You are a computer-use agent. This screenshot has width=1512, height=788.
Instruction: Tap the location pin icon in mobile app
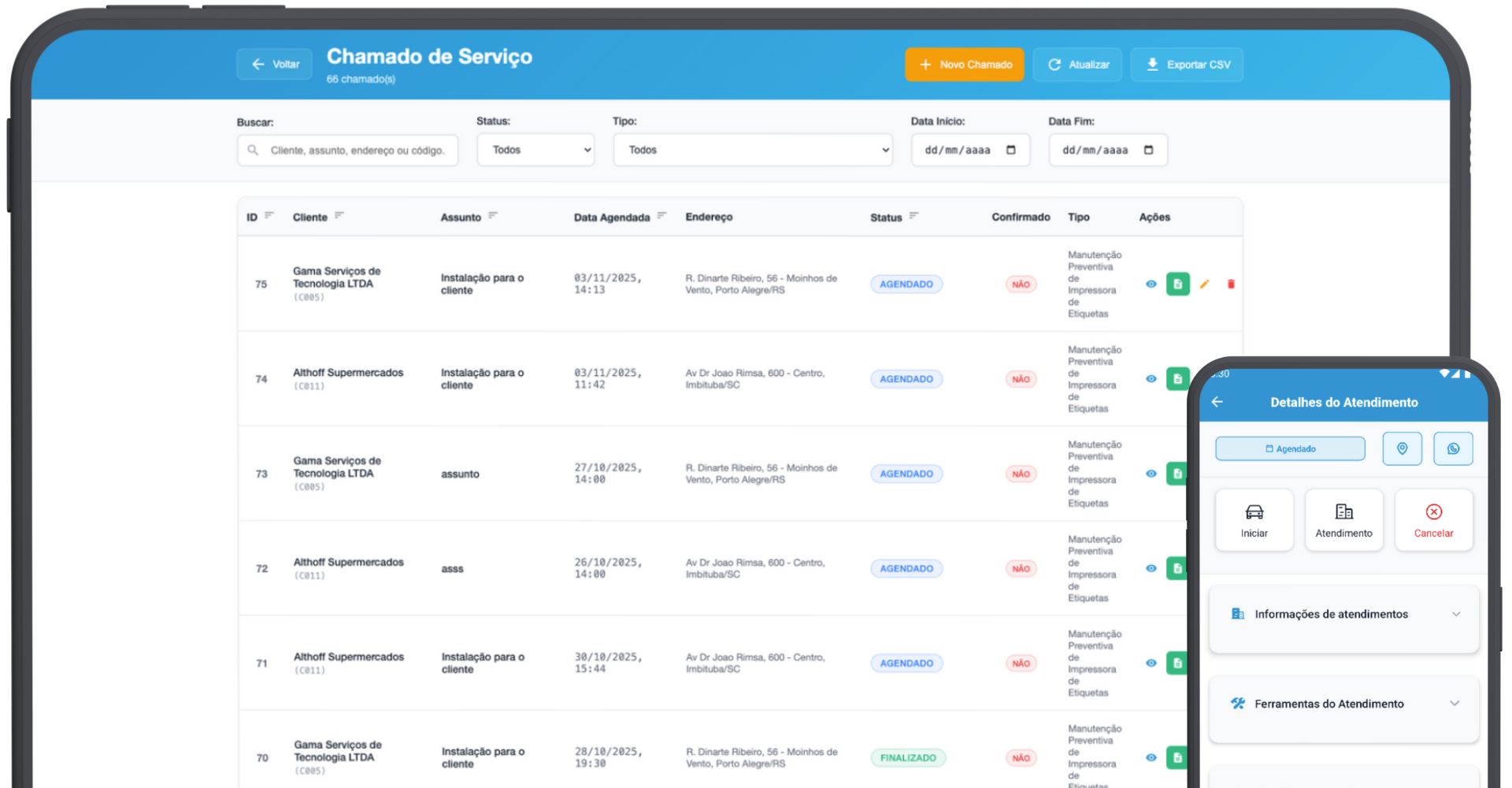[x=1402, y=448]
